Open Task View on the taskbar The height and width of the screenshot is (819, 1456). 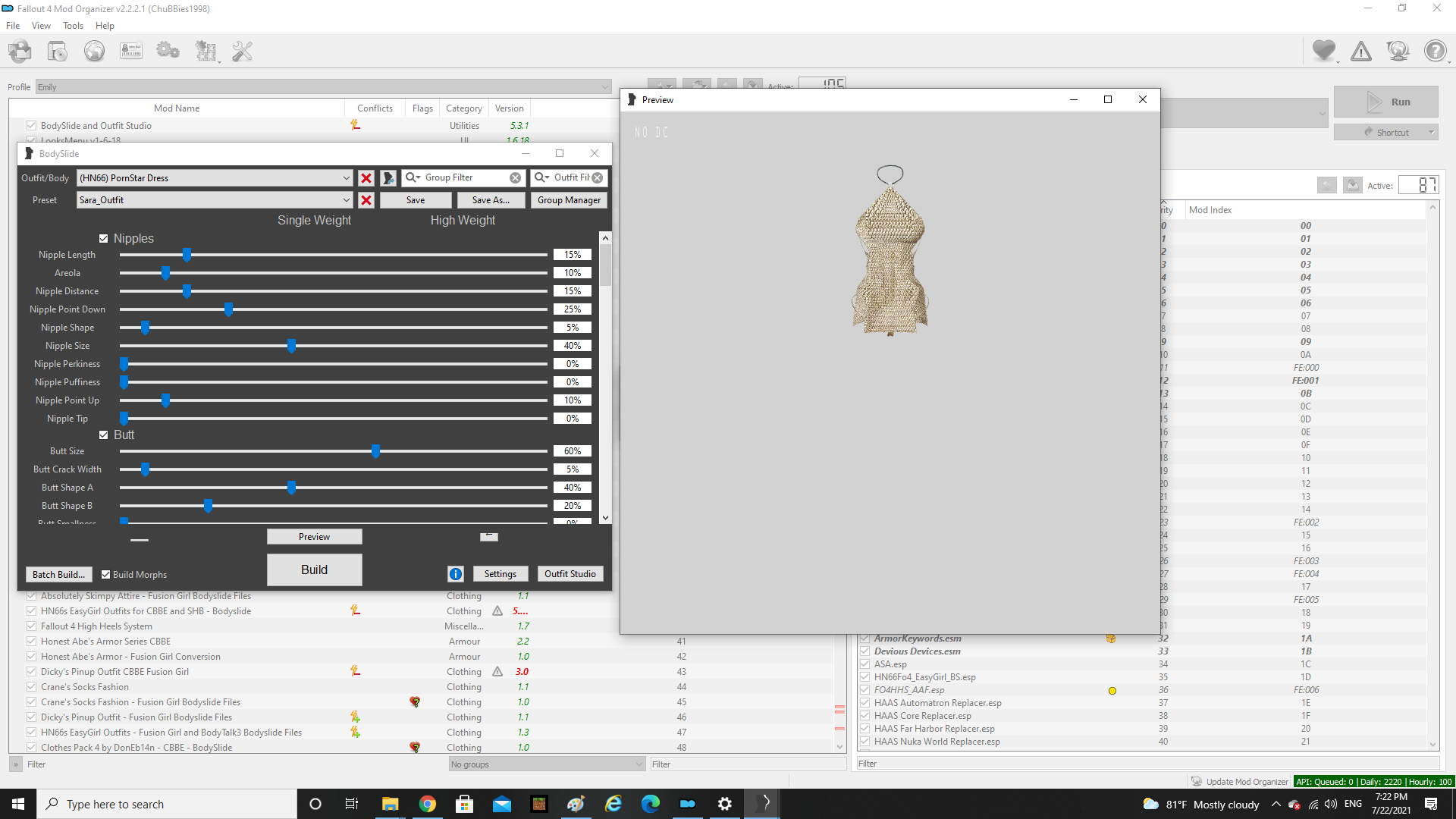(x=352, y=804)
